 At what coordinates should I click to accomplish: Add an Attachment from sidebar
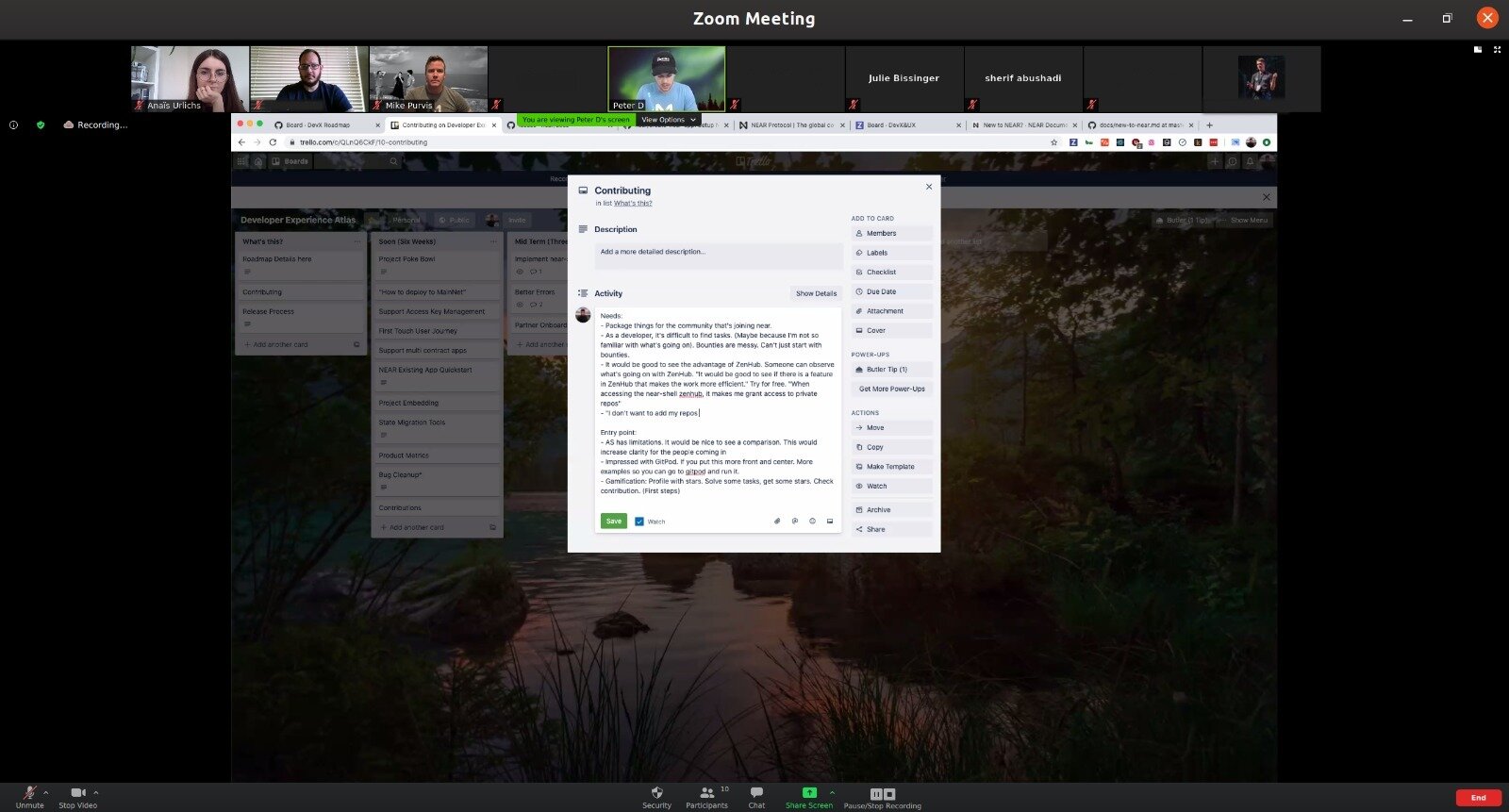(892, 311)
